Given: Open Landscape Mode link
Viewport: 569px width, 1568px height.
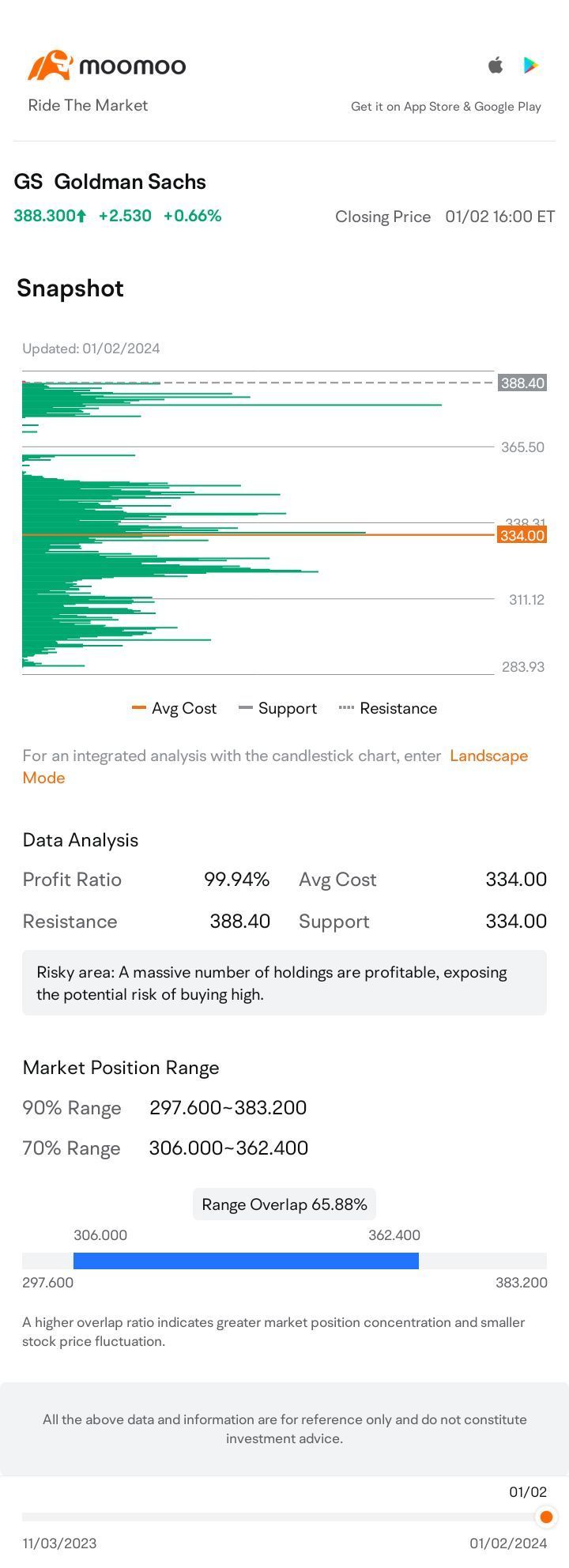Looking at the screenshot, I should click(275, 767).
